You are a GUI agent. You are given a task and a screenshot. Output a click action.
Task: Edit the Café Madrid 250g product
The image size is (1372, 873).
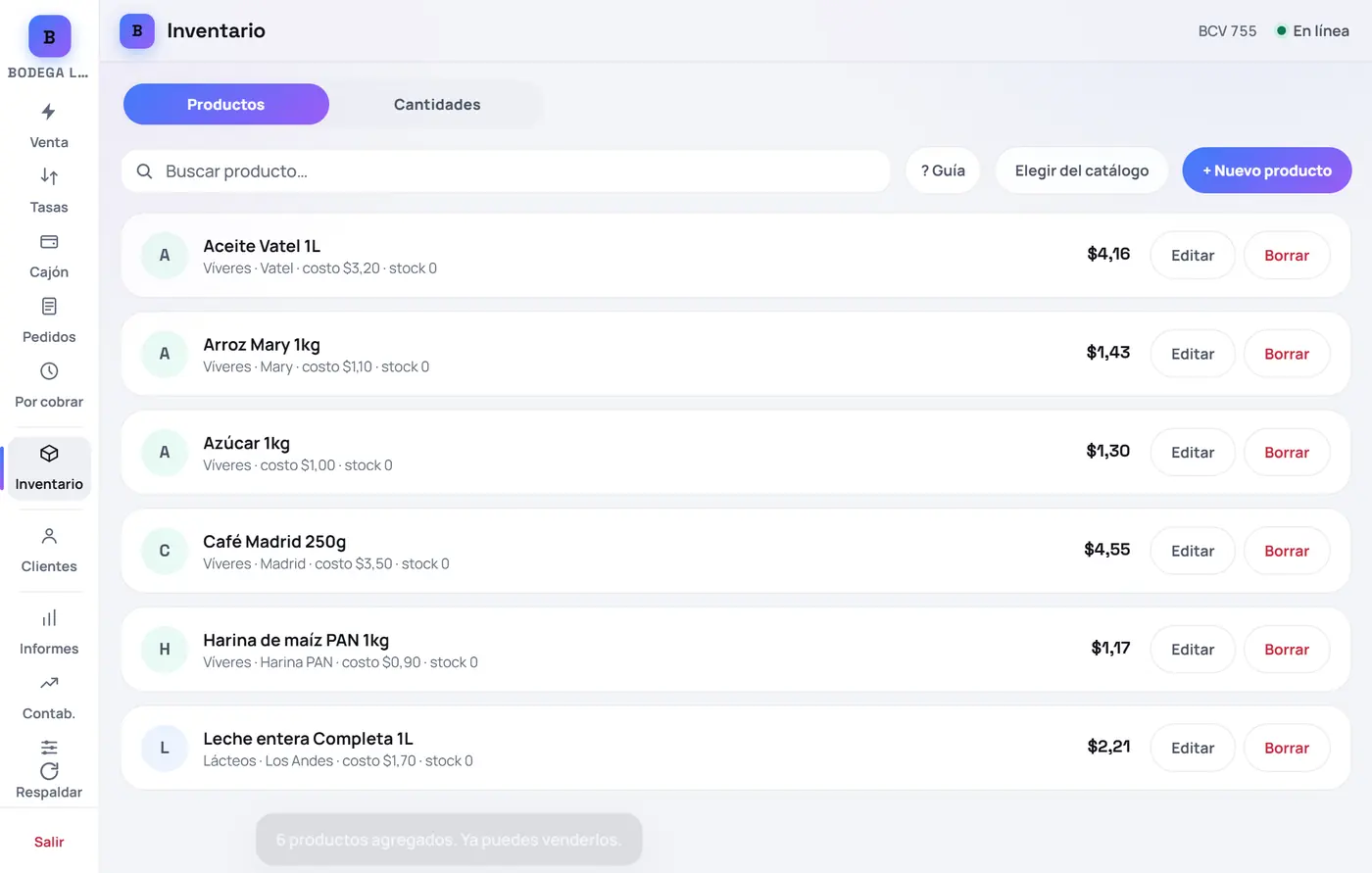tap(1193, 551)
